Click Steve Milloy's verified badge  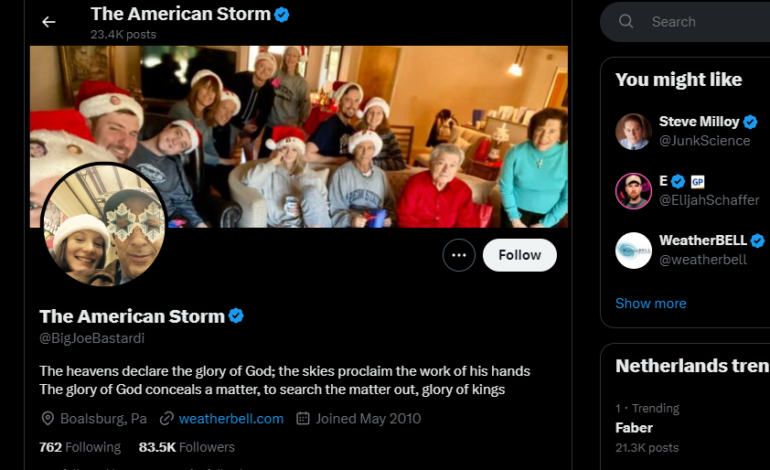pos(749,122)
